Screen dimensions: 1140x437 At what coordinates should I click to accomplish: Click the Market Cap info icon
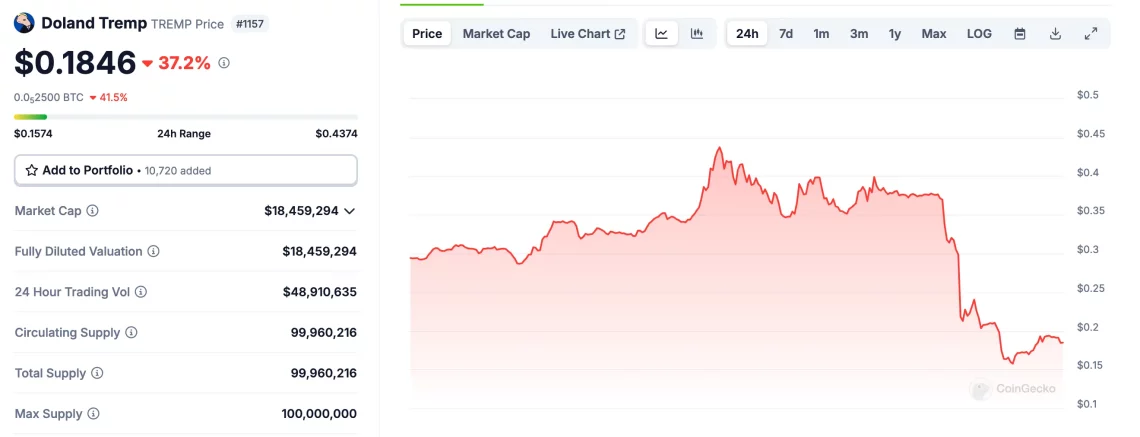click(93, 211)
